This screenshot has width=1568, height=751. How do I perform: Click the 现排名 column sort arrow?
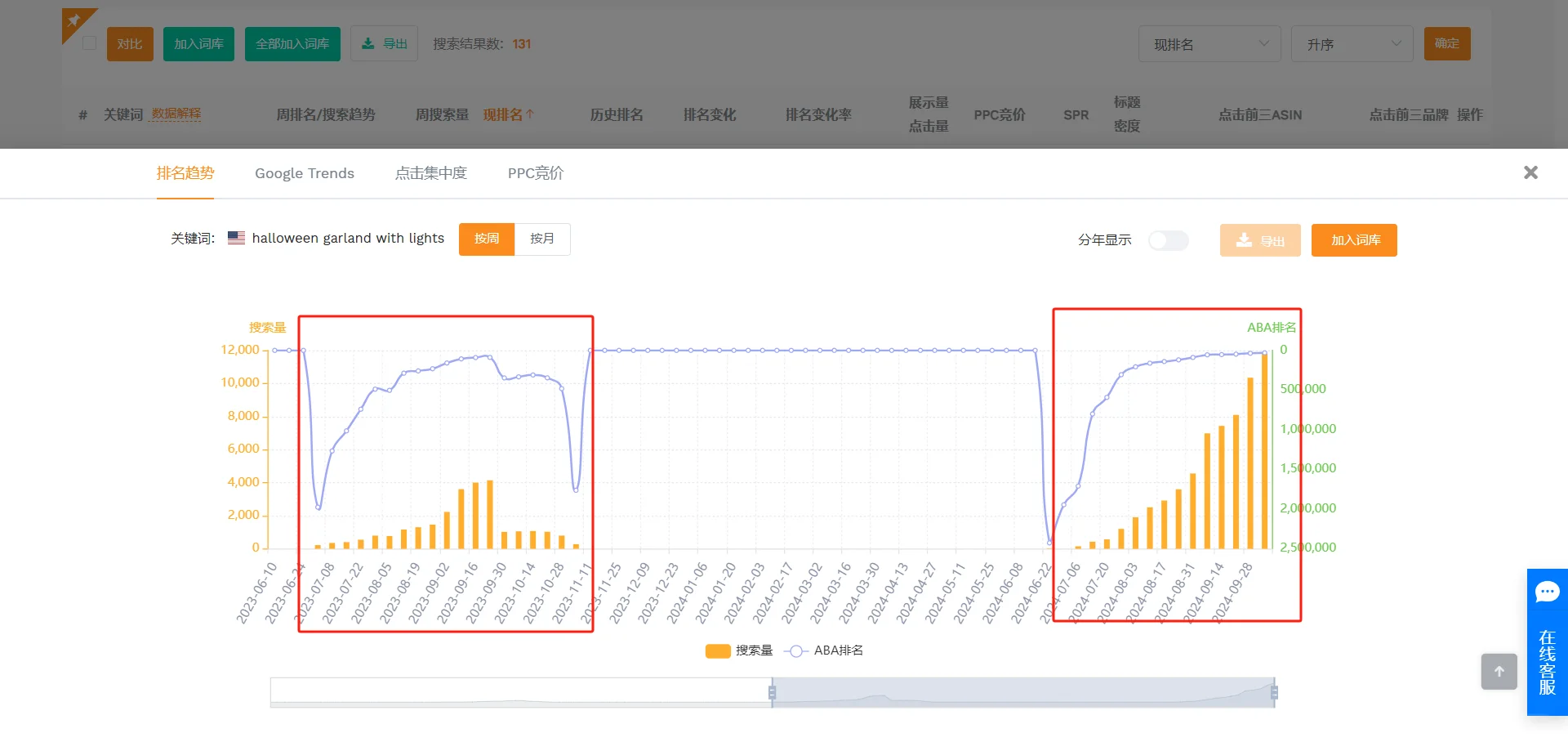pos(531,114)
